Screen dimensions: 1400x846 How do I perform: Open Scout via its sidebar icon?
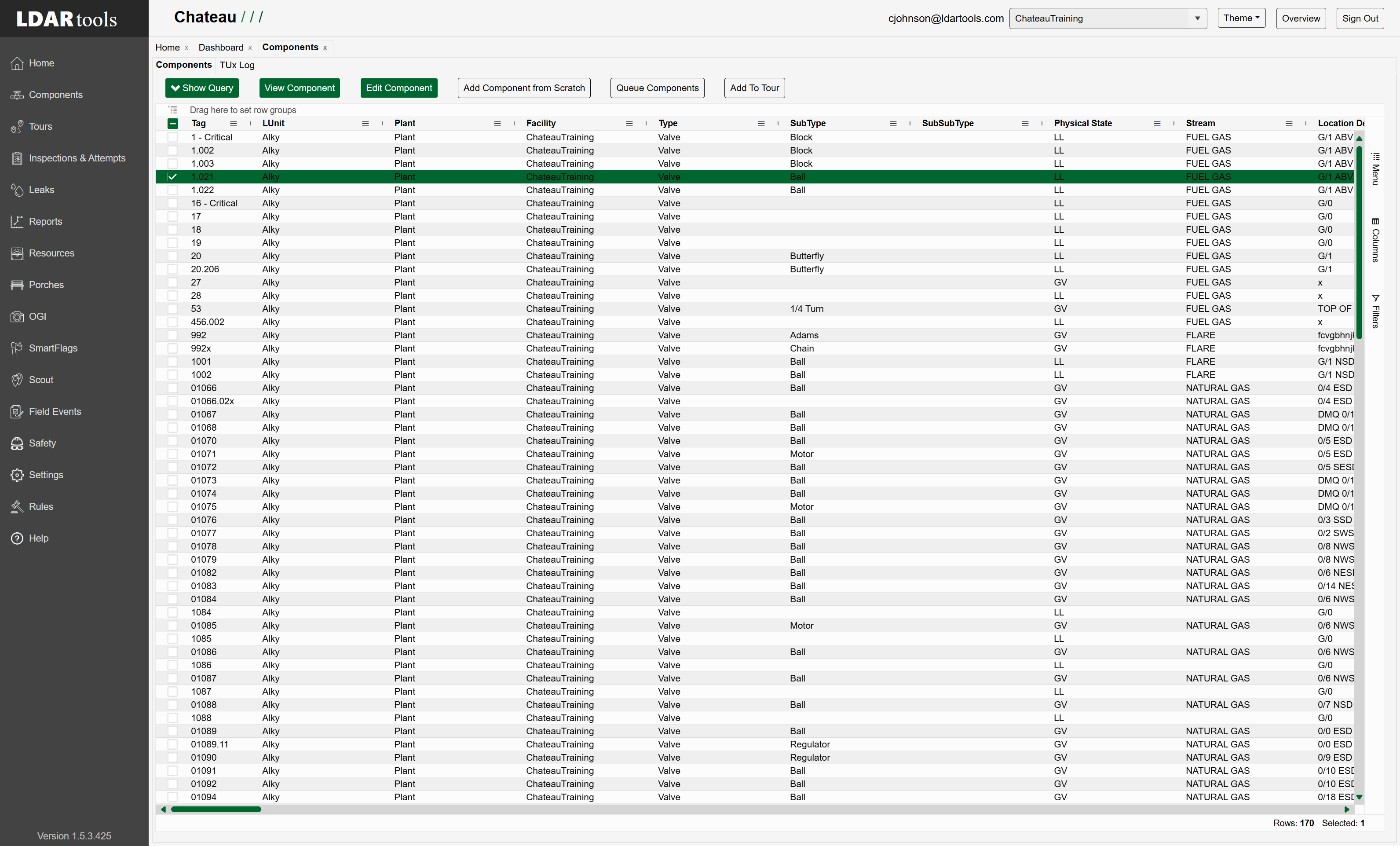coord(17,380)
